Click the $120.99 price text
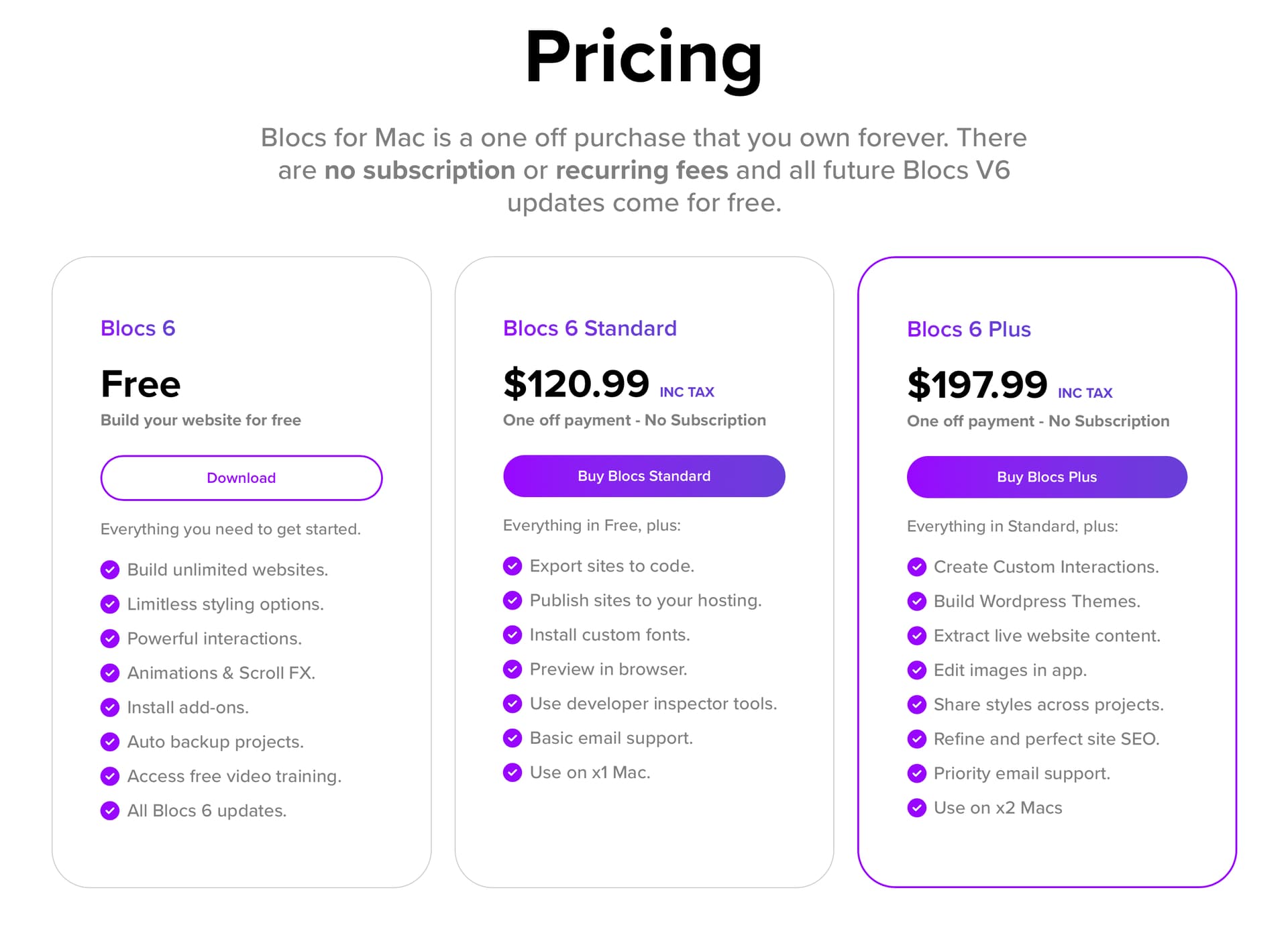The height and width of the screenshot is (935, 1288). click(576, 384)
